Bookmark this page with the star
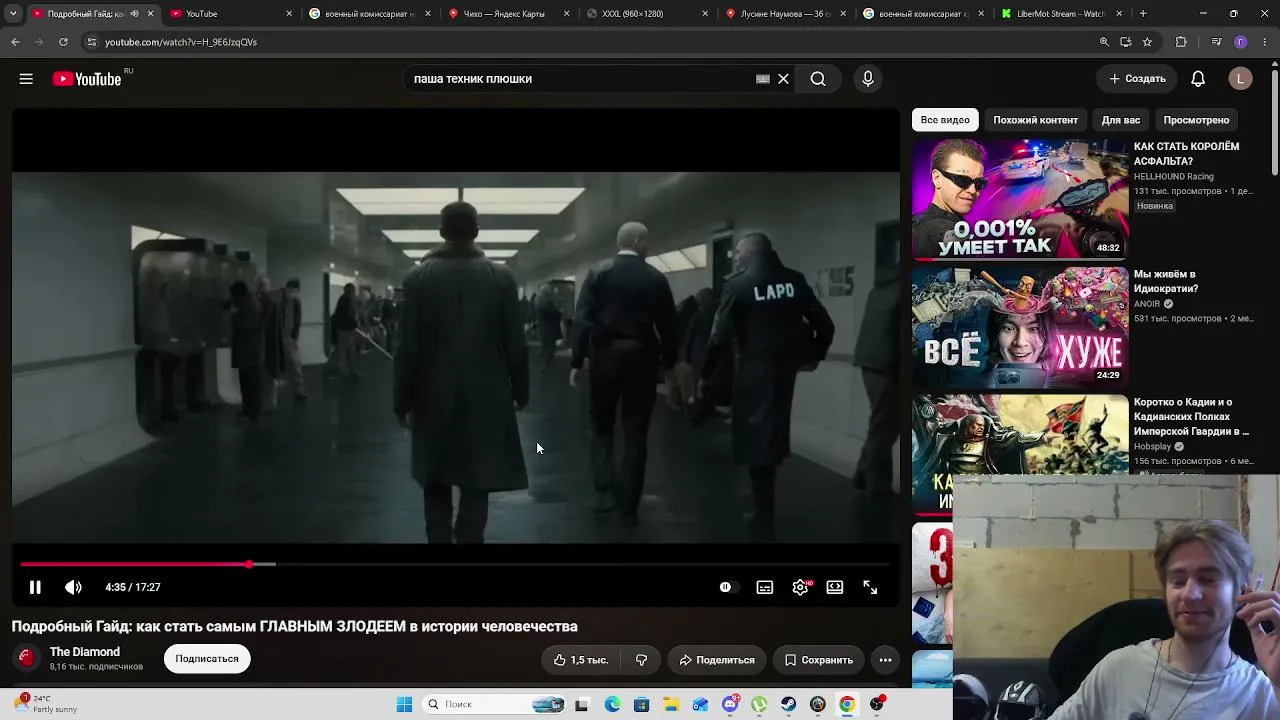The height and width of the screenshot is (720, 1280). click(x=1147, y=42)
